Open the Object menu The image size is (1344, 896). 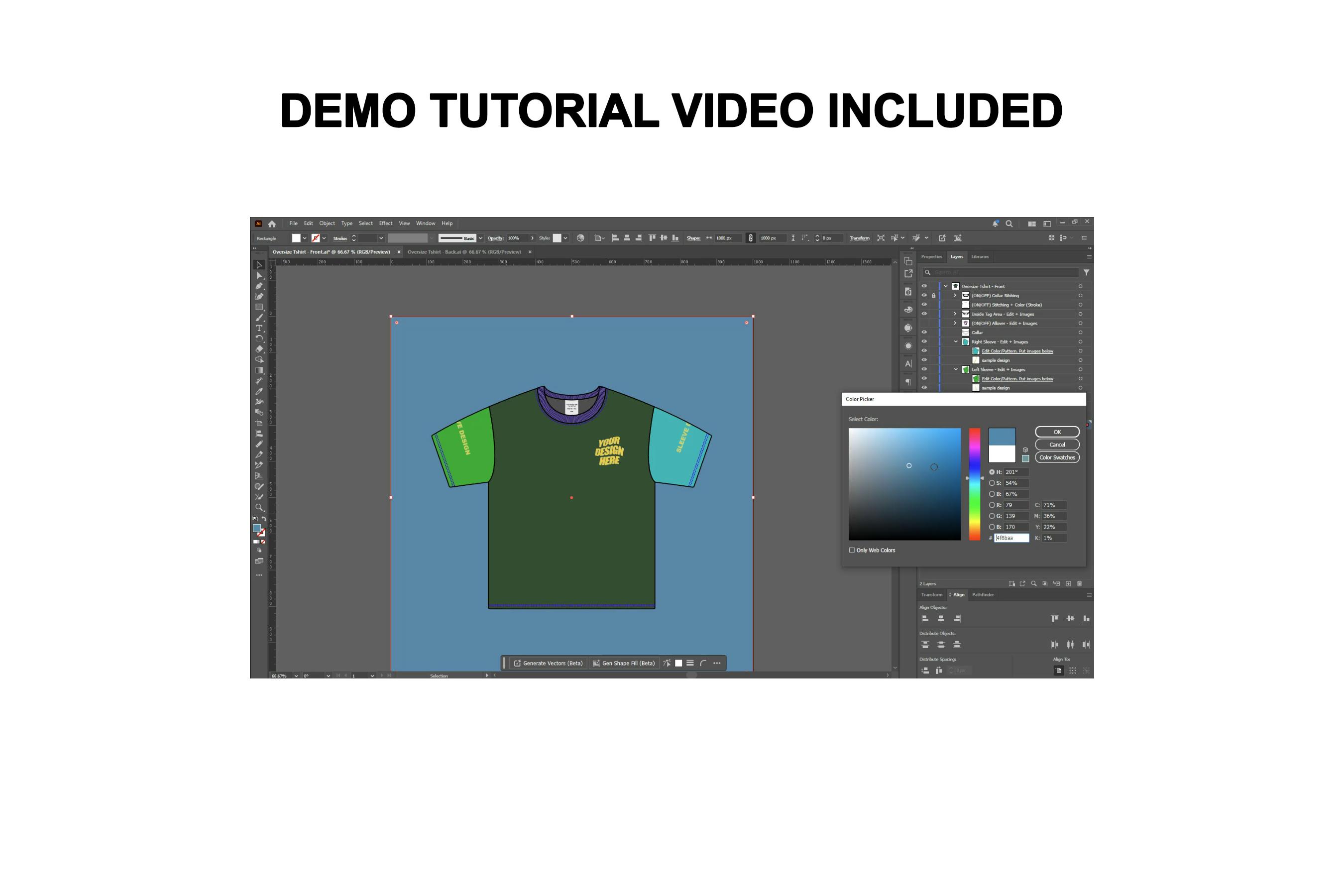327,224
